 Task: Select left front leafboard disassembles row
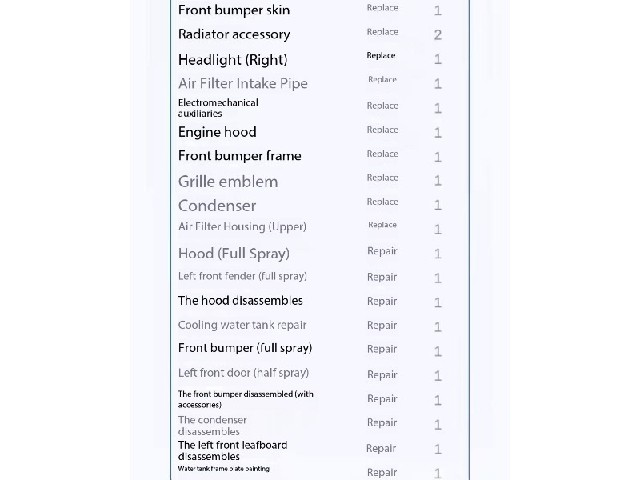click(233, 451)
